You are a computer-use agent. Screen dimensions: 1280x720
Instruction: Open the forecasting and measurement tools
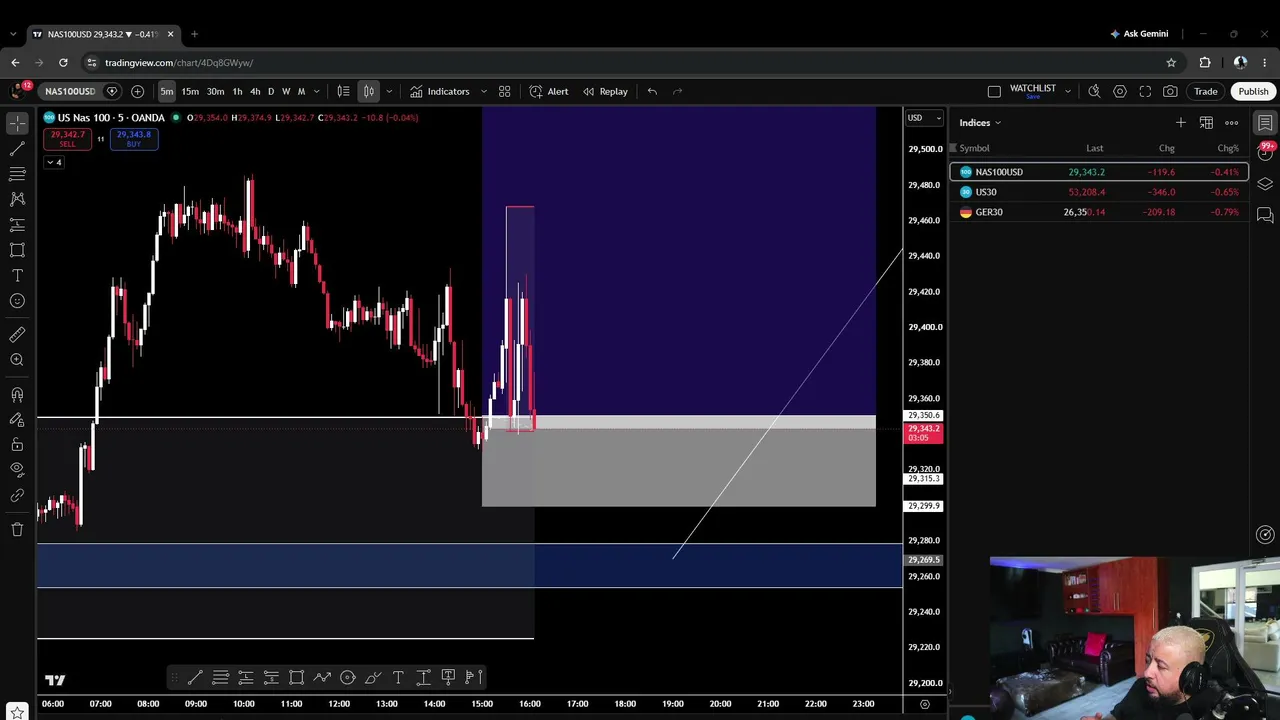[17, 225]
